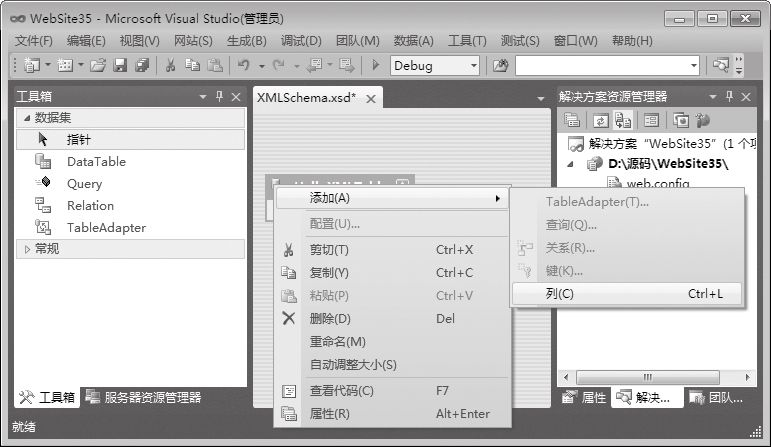Click into the toolbar search input field
The height and width of the screenshot is (447, 771).
pos(602,65)
